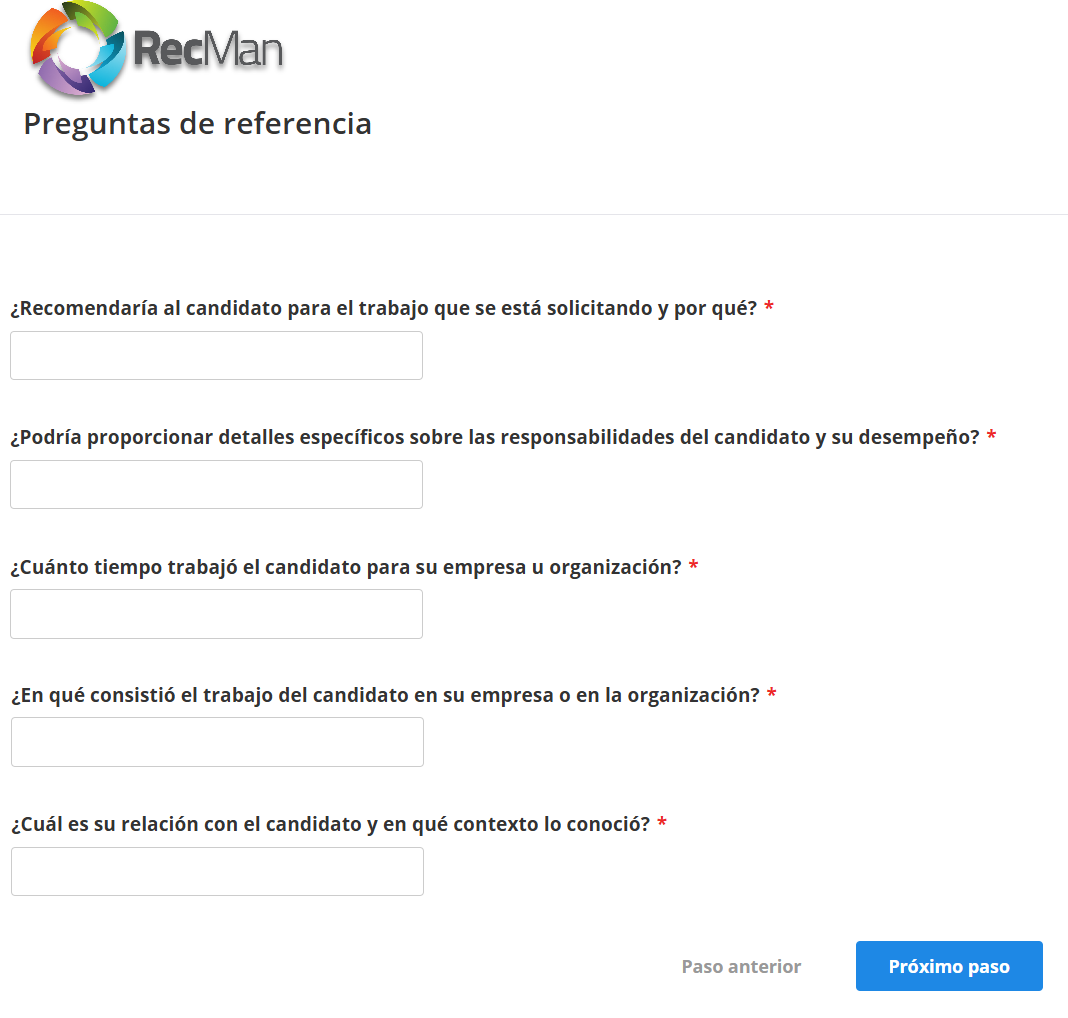The image size is (1068, 1018).
Task: Click the '¿Cuánto tiempo trabajó el candidato' label
Action: 345,567
